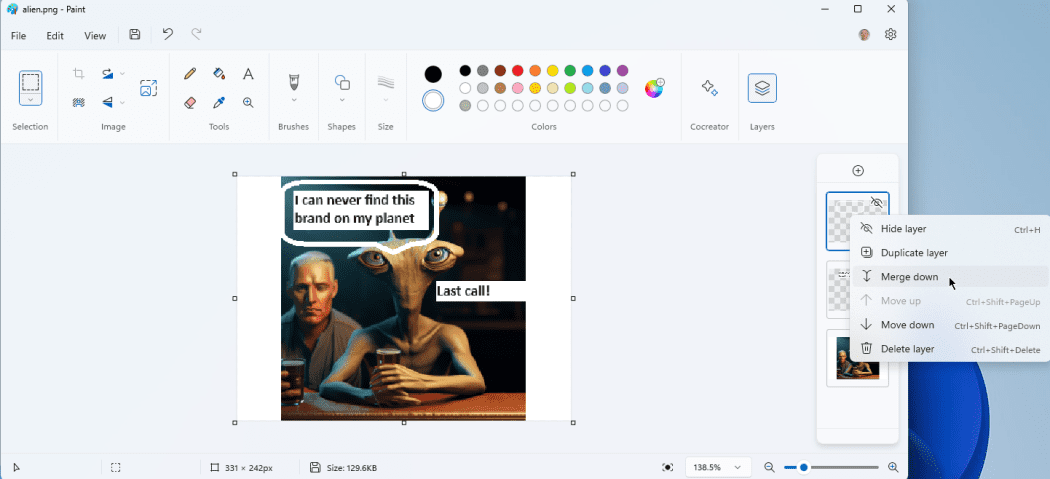Select the Pencil tool
The image size is (1050, 479).
[x=190, y=74]
